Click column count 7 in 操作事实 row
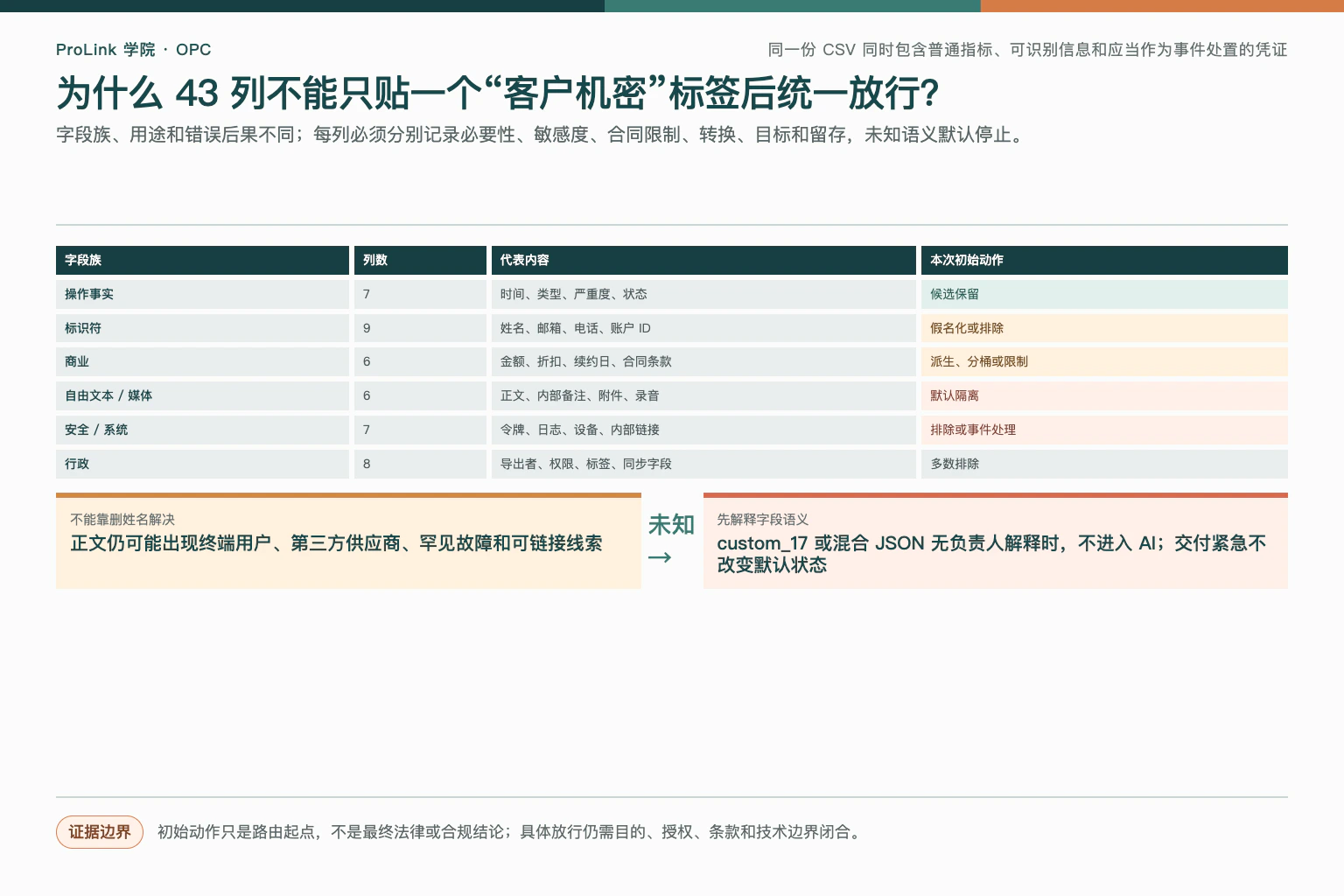The height and width of the screenshot is (896, 1344). click(x=420, y=294)
